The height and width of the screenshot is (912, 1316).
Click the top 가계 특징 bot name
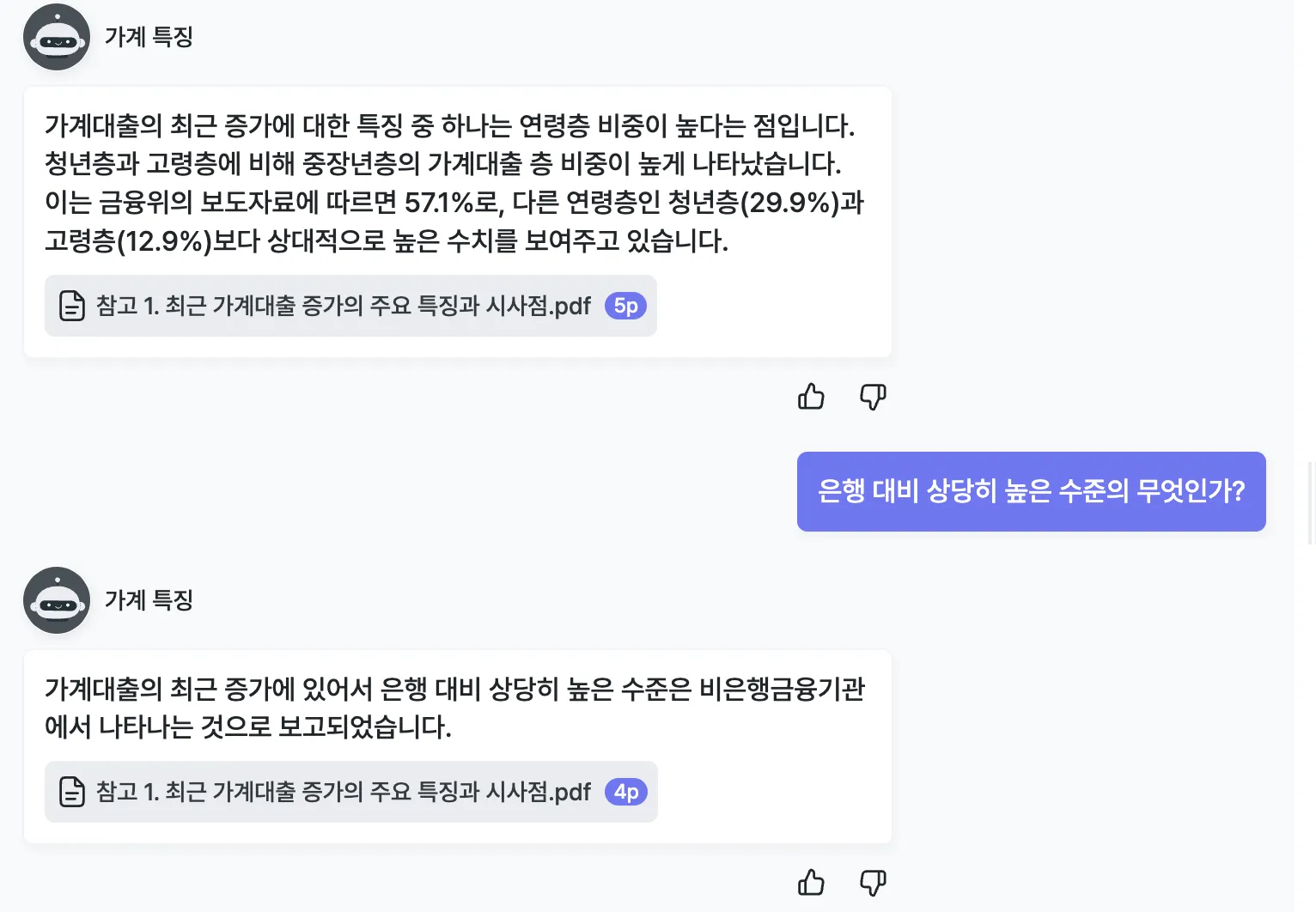(x=149, y=37)
